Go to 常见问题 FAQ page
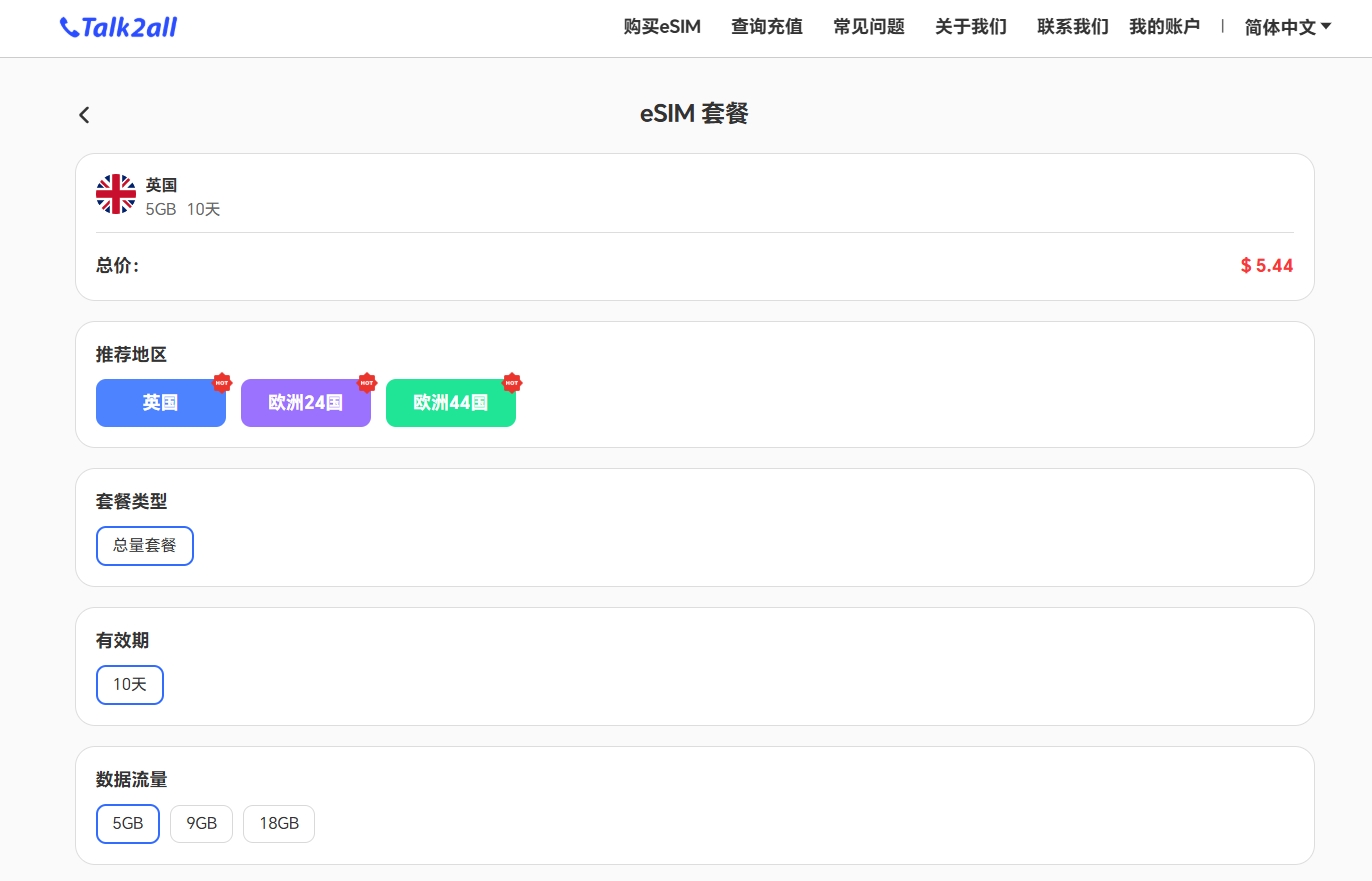1372x881 pixels. [869, 27]
